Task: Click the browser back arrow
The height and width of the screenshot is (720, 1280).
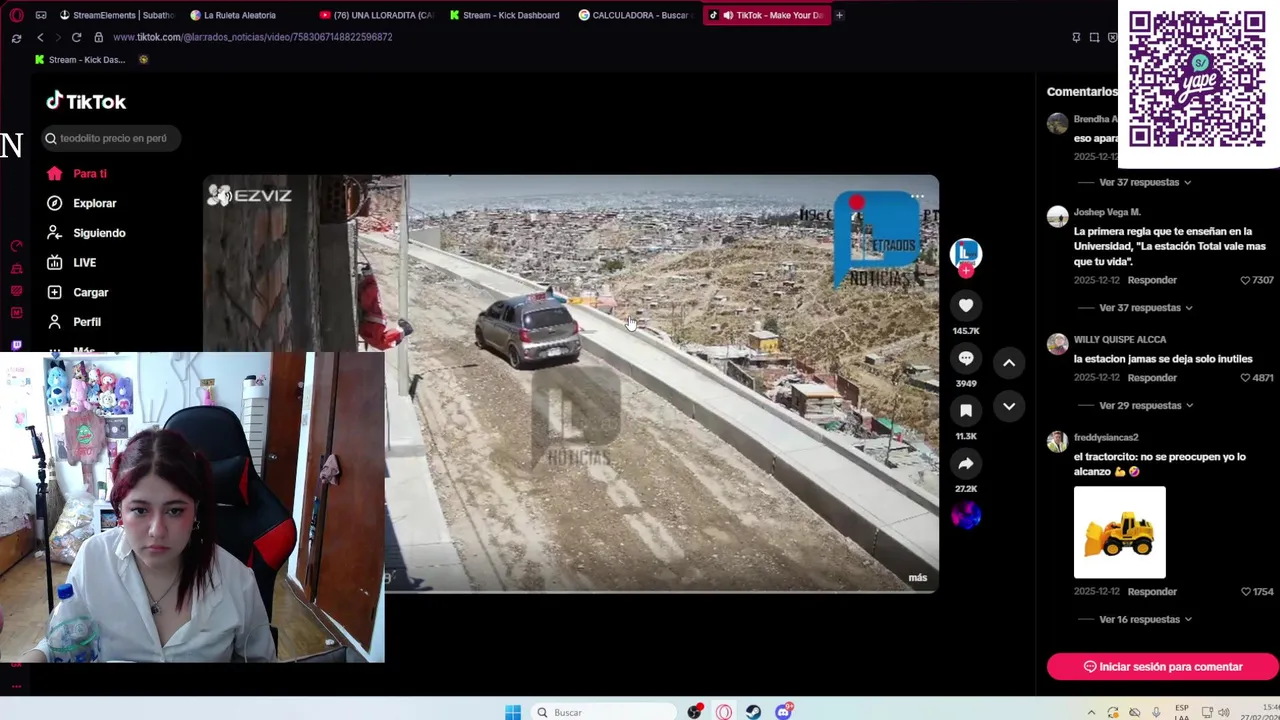Action: [40, 37]
